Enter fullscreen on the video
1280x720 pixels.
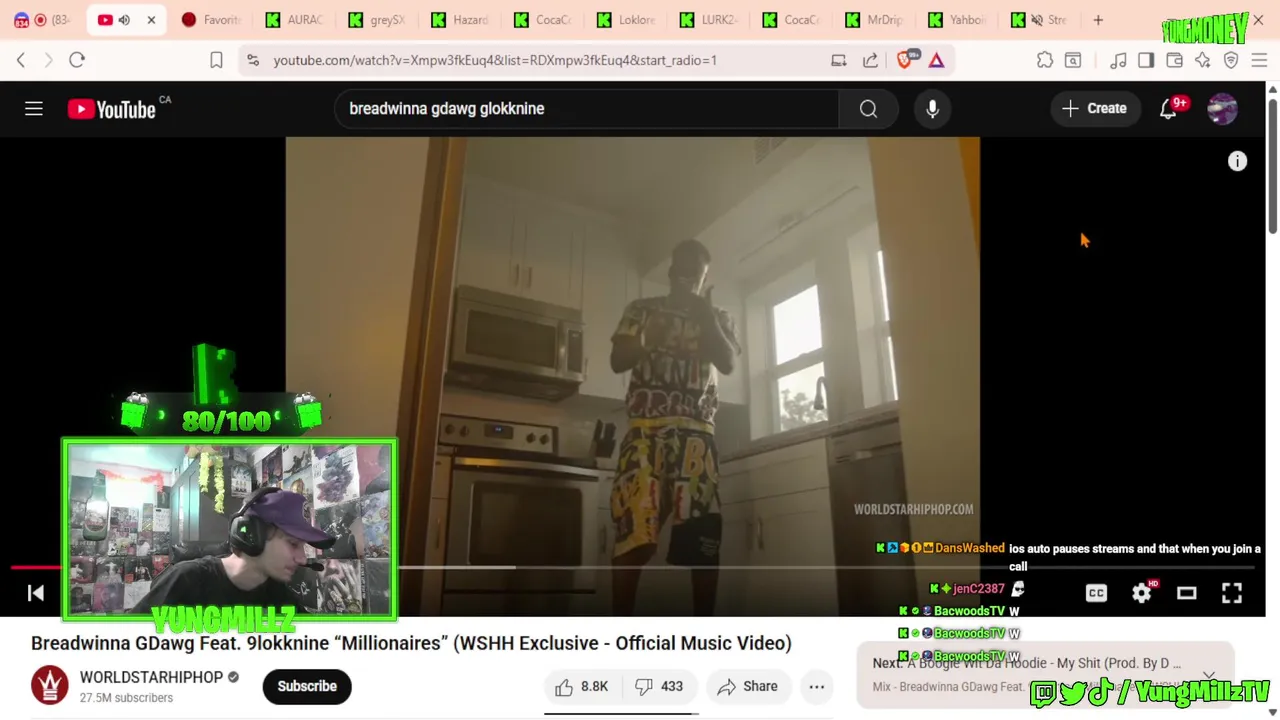tap(1231, 593)
